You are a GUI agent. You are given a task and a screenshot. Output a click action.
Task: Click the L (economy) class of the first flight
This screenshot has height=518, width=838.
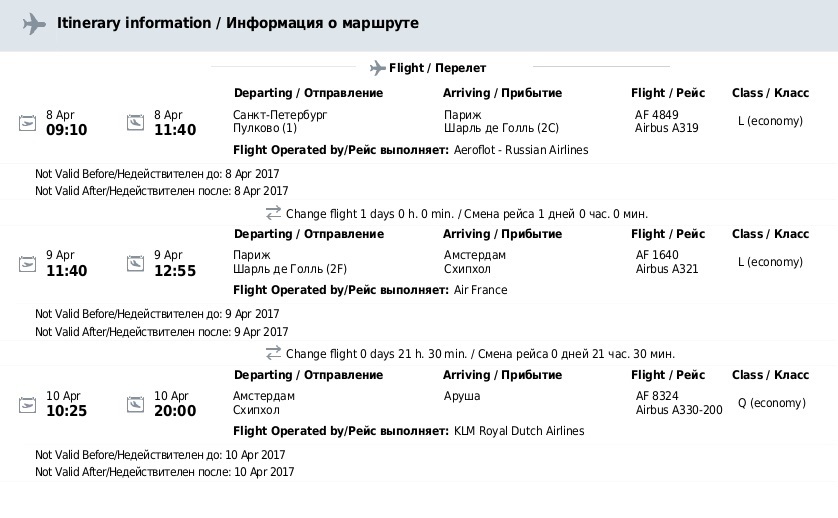770,121
